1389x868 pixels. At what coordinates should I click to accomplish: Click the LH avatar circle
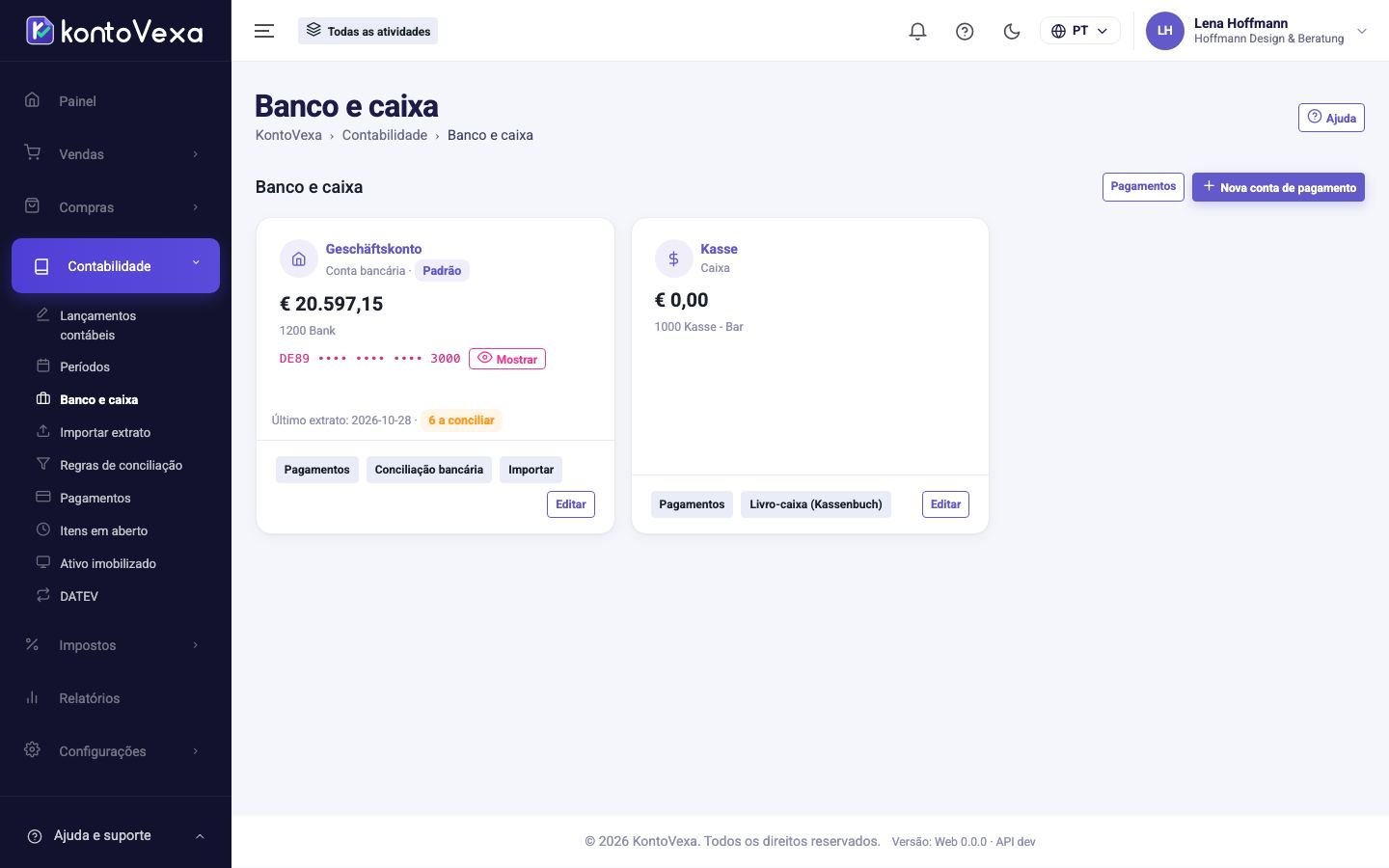(1164, 31)
